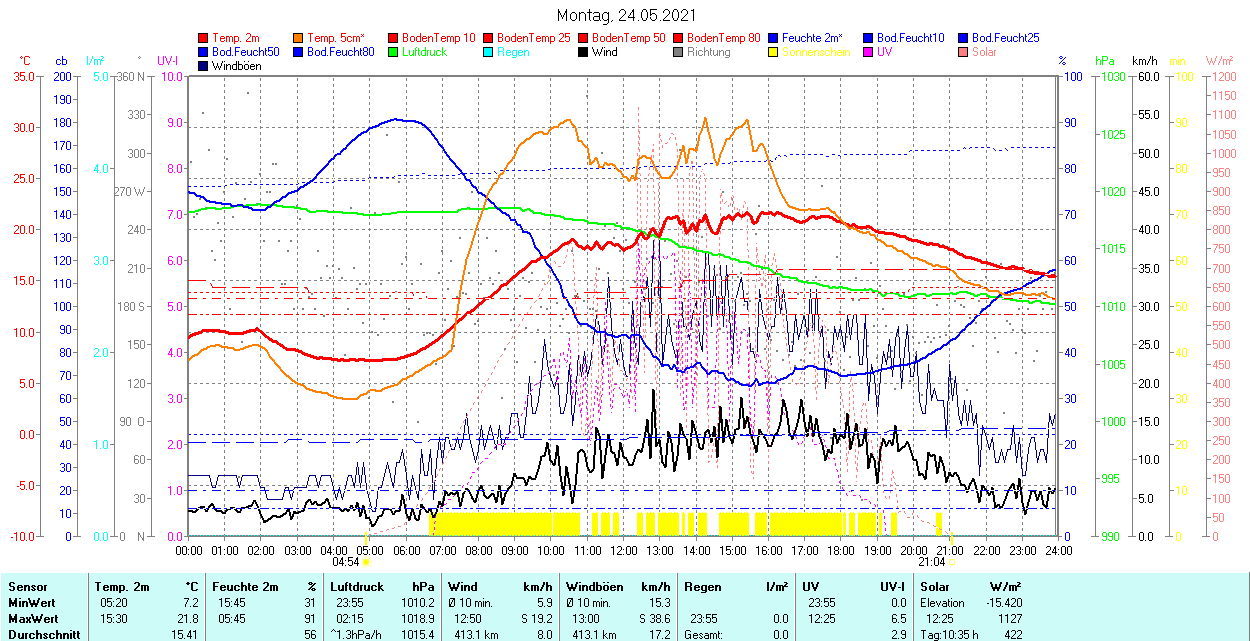Click the 12:00 time axis label
The height and width of the screenshot is (641, 1250).
point(624,550)
